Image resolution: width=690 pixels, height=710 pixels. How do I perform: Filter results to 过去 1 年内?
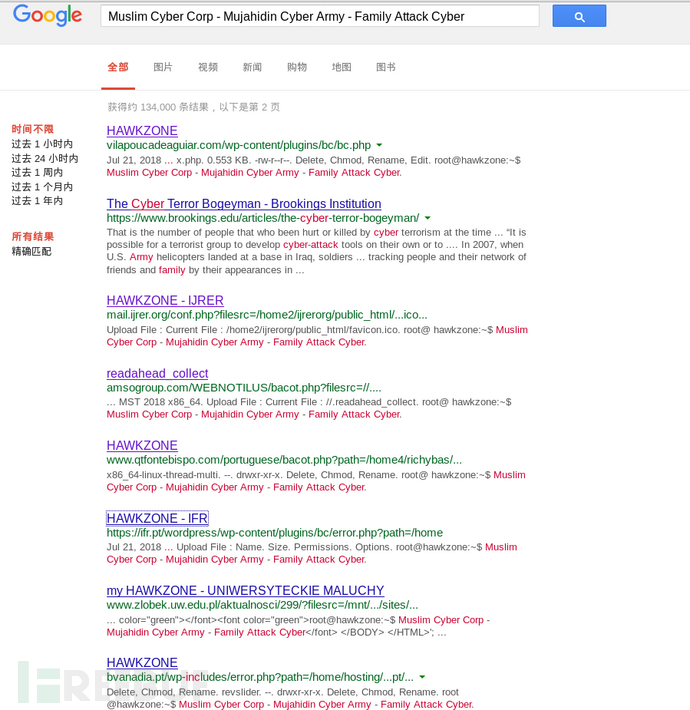point(37,201)
